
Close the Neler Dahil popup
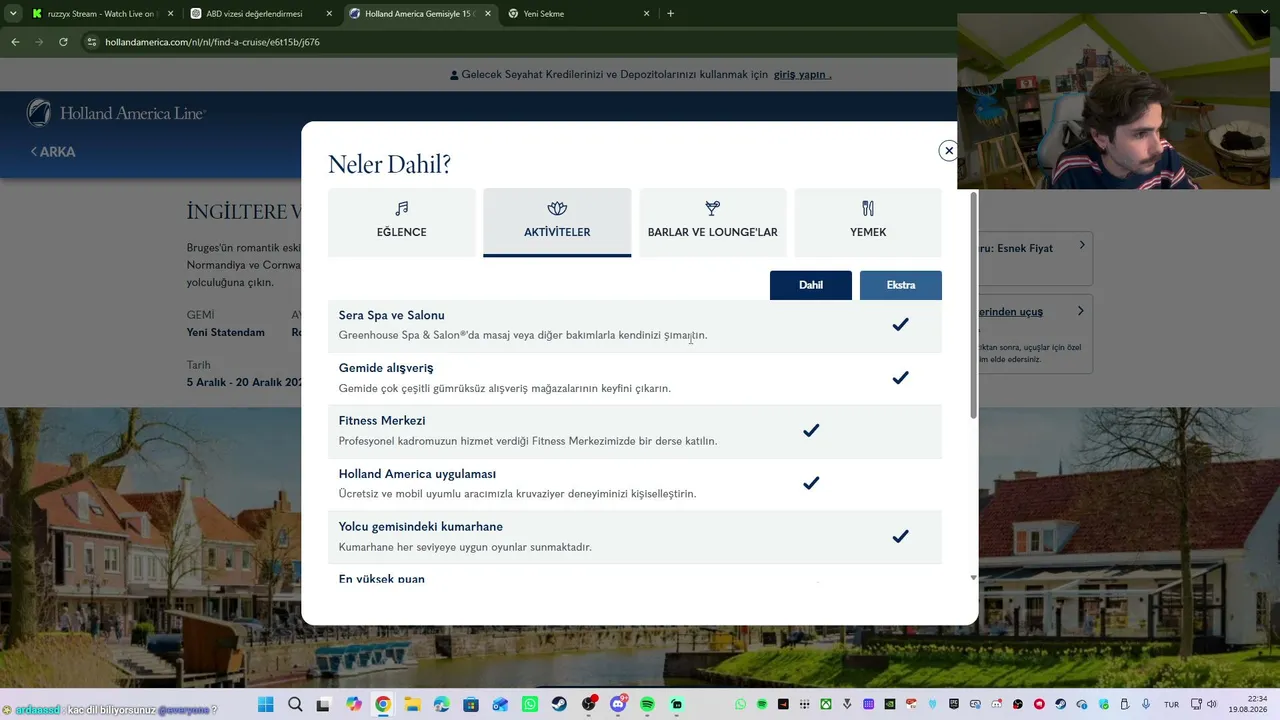(949, 150)
